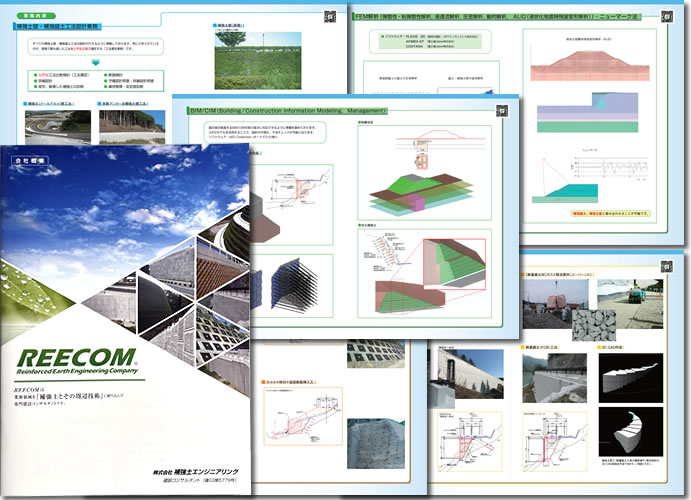Open the upper 3D CAD stepped wall rendering
This screenshot has height=500, width=691.
click(x=631, y=378)
